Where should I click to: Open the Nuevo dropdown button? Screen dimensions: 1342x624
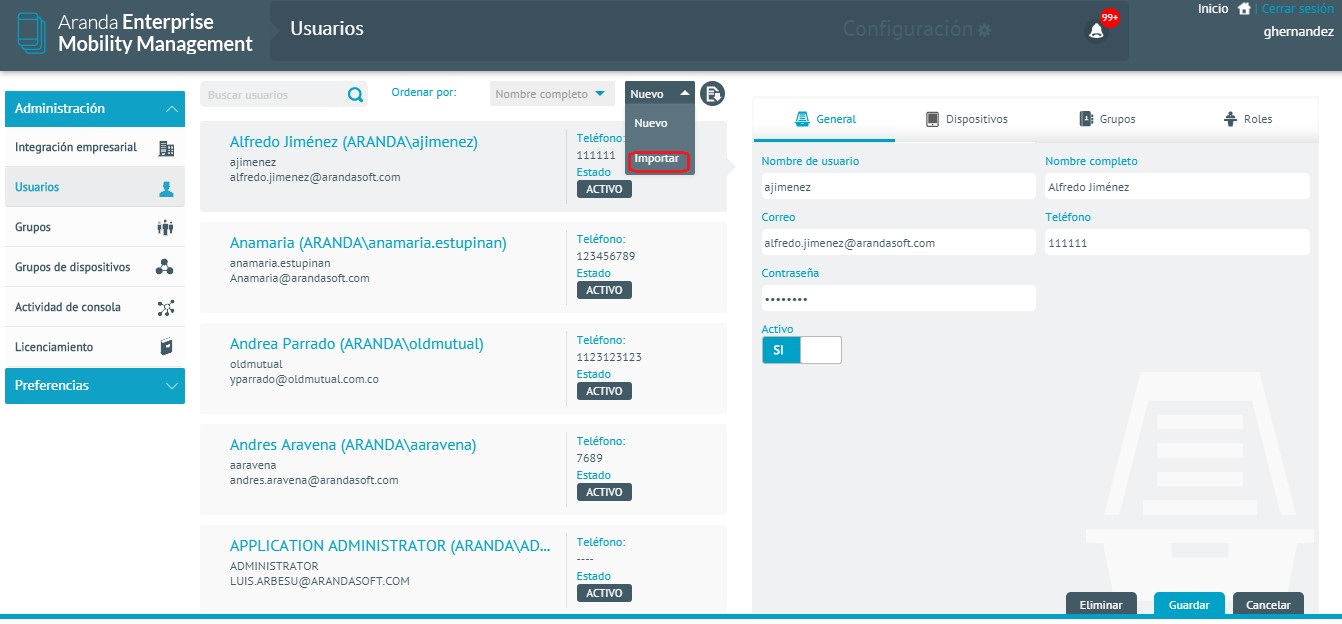tap(660, 94)
